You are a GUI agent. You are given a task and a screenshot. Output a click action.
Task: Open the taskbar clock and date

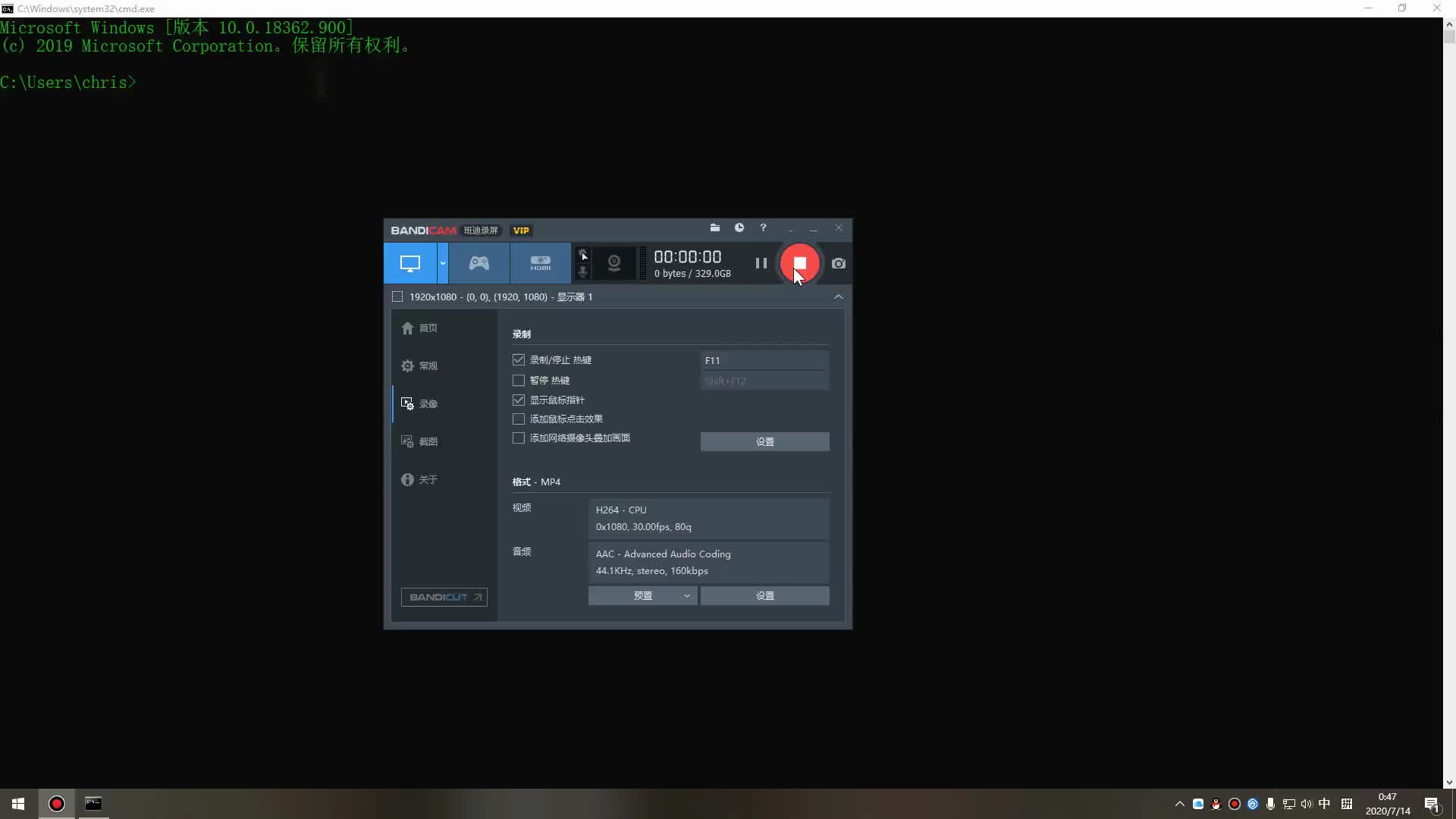click(x=1388, y=804)
